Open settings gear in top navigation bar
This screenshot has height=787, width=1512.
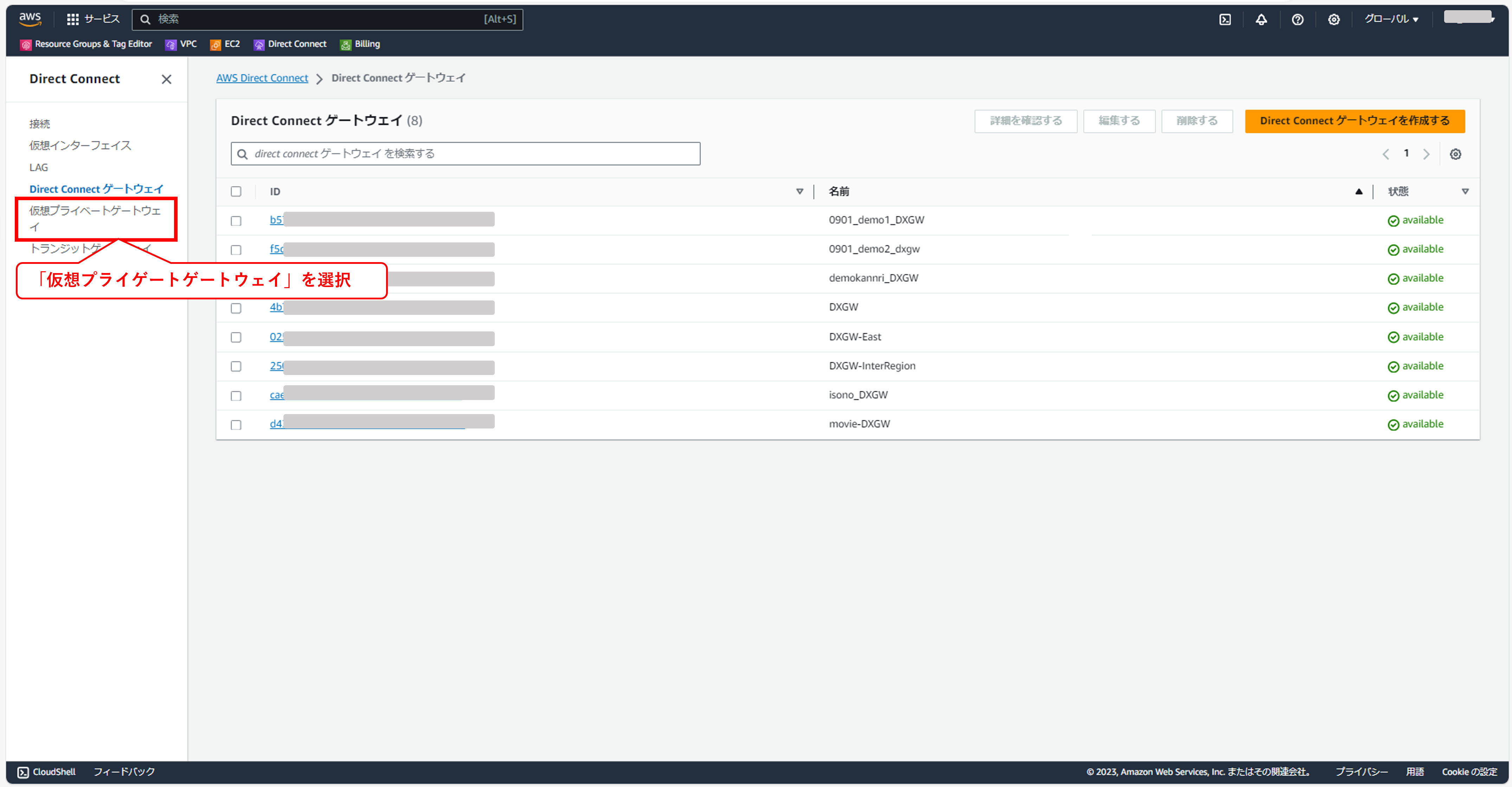point(1334,19)
